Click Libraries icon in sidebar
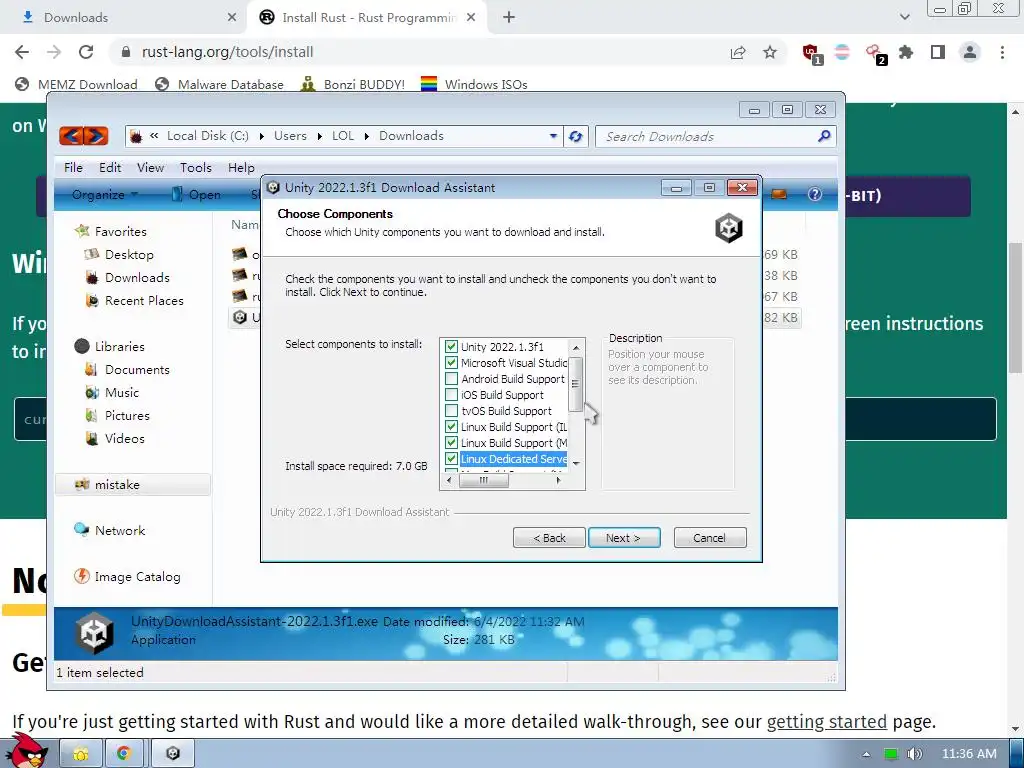The width and height of the screenshot is (1024, 768). coord(82,346)
